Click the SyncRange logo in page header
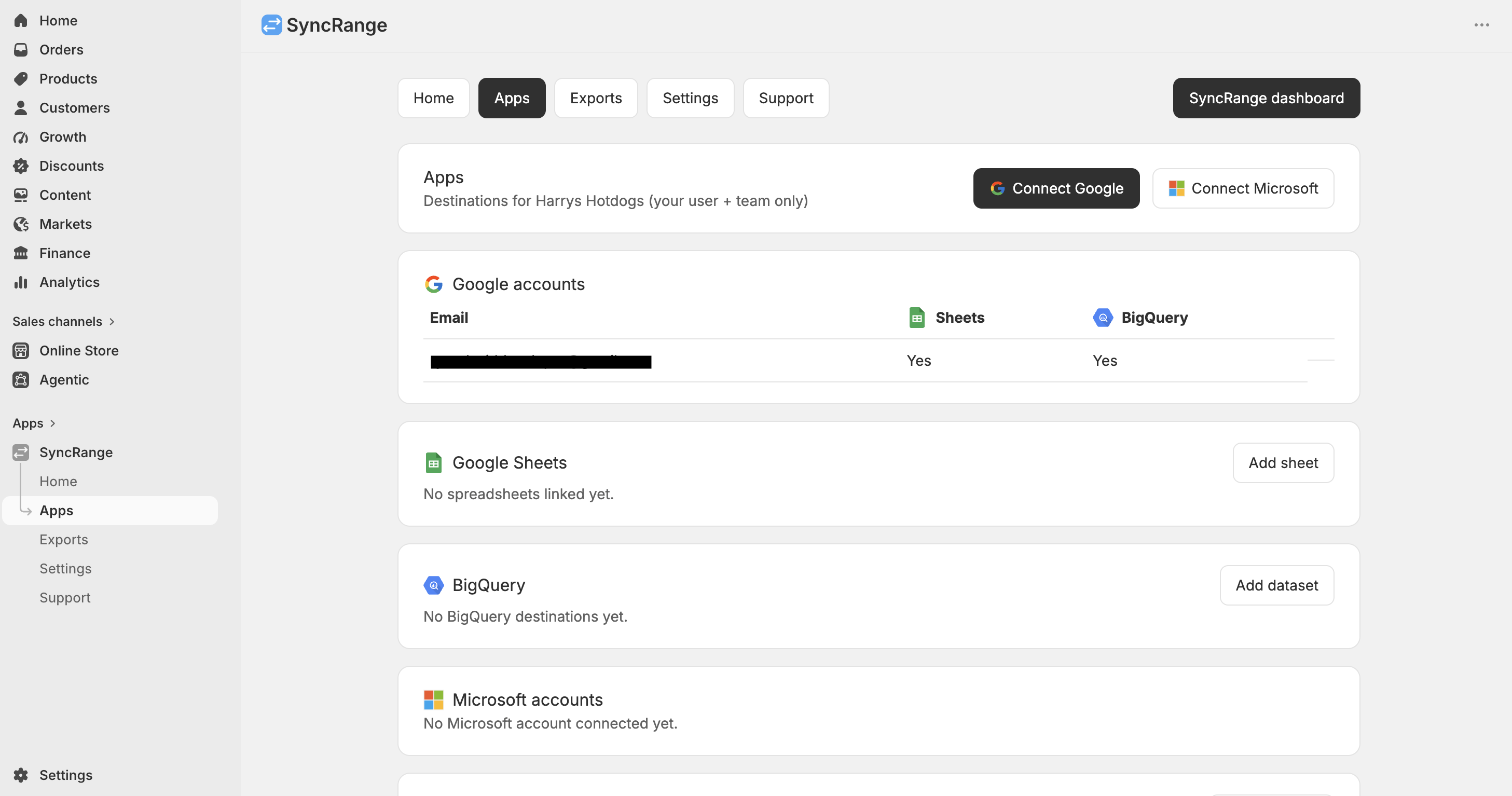Image resolution: width=1512 pixels, height=796 pixels. [271, 25]
